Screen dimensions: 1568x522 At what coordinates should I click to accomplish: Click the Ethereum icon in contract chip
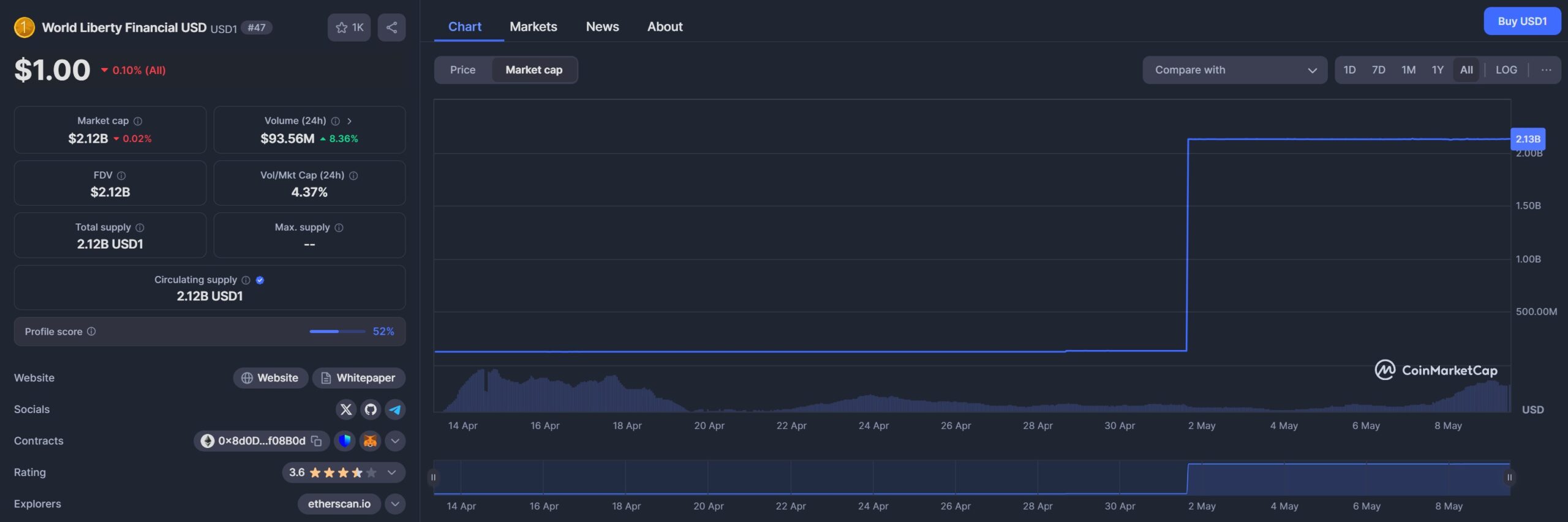pos(208,441)
